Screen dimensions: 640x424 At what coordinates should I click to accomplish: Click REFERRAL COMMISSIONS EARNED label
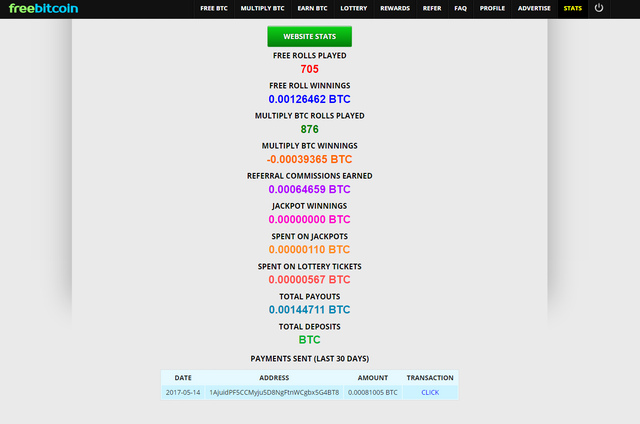pyautogui.click(x=309, y=176)
